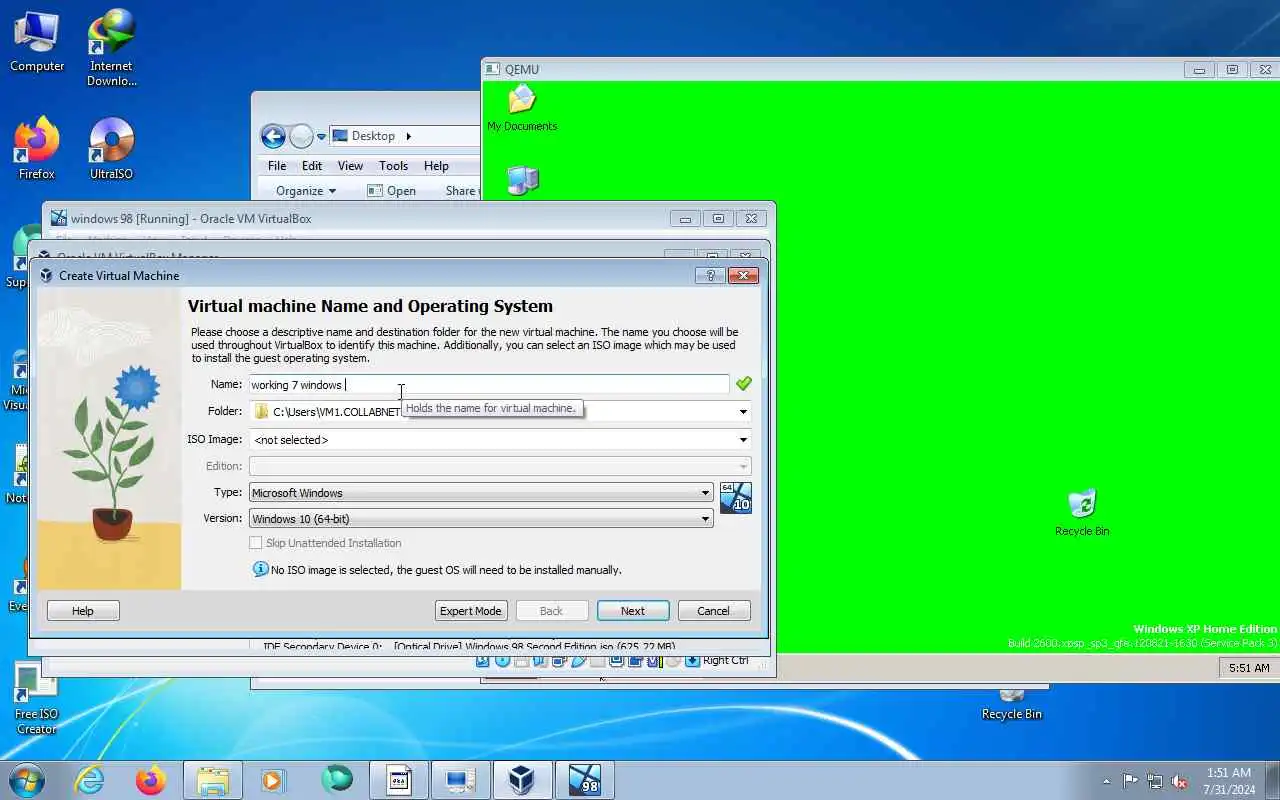
Task: Click the question-mark help button in dialog title bar
Action: tap(710, 275)
